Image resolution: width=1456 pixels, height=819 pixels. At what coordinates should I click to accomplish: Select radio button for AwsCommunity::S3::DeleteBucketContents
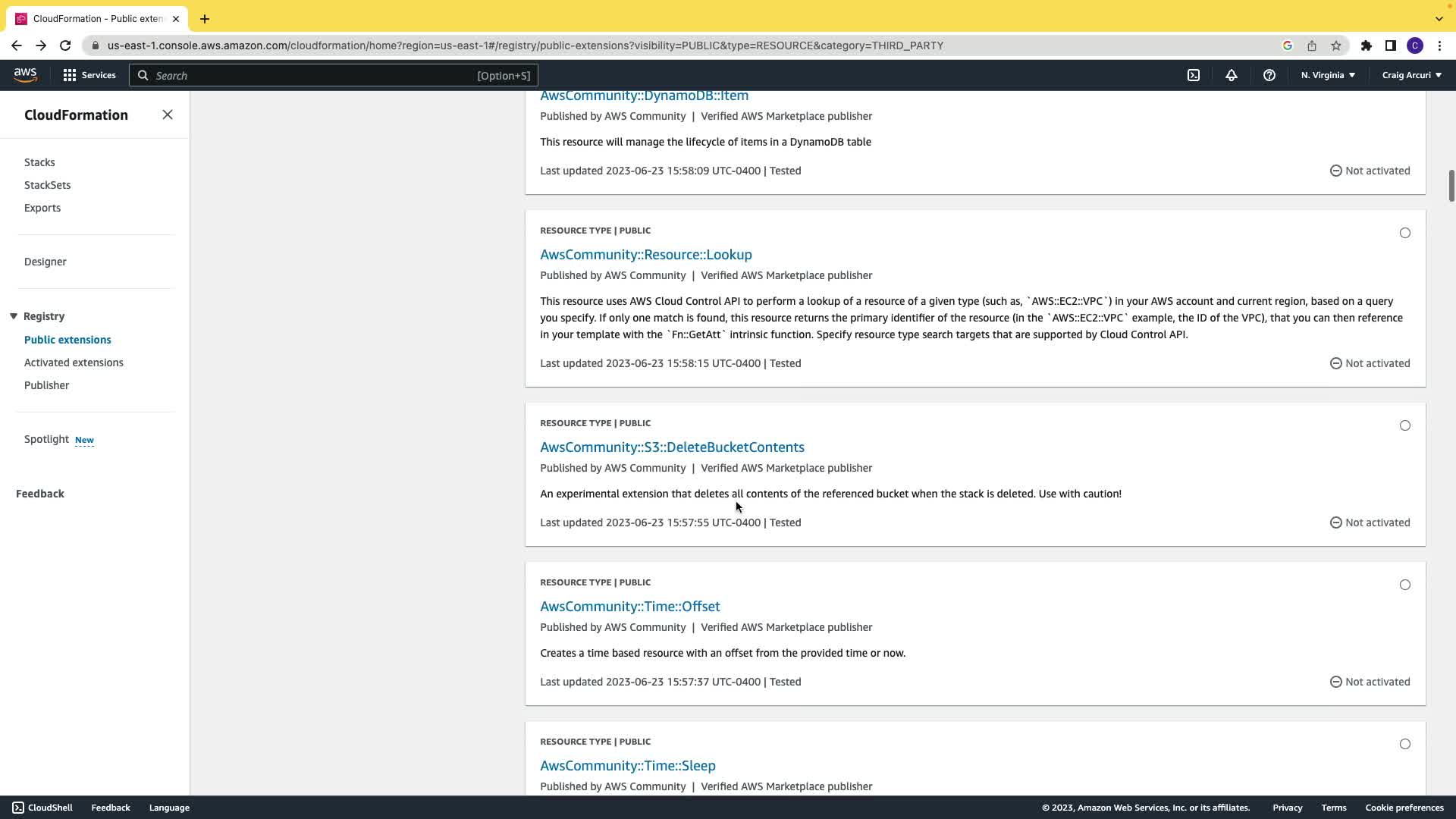point(1405,425)
